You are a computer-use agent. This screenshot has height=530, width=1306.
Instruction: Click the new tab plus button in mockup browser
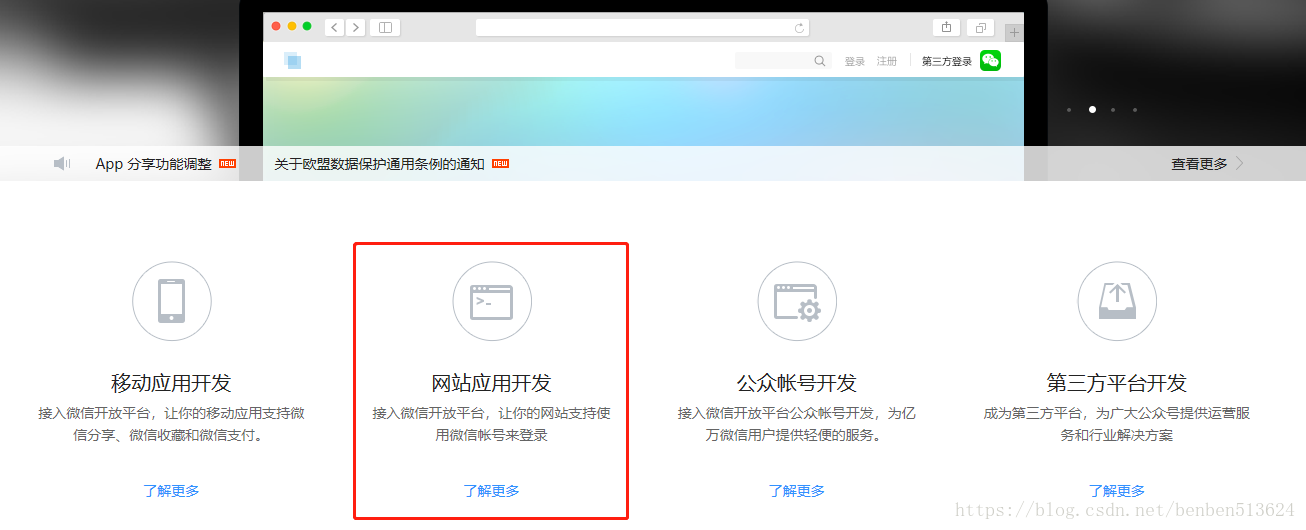(x=1014, y=32)
